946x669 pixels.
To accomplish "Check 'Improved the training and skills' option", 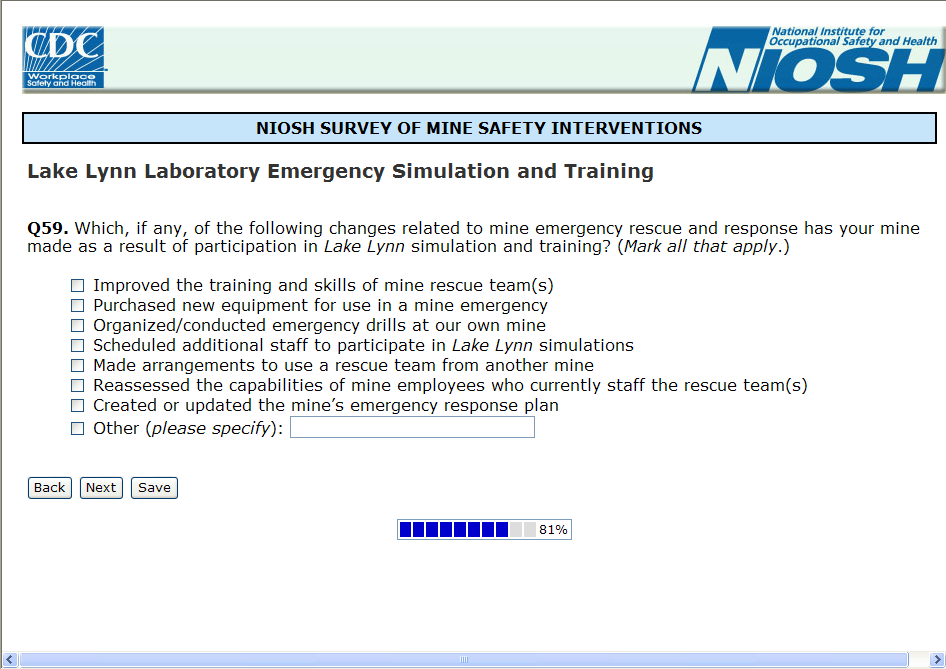I will (x=77, y=286).
